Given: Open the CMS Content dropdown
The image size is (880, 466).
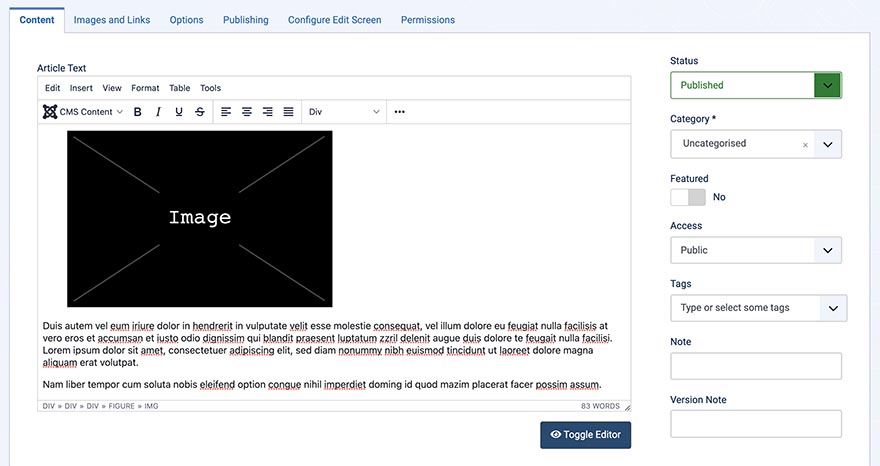Looking at the screenshot, I should (84, 112).
